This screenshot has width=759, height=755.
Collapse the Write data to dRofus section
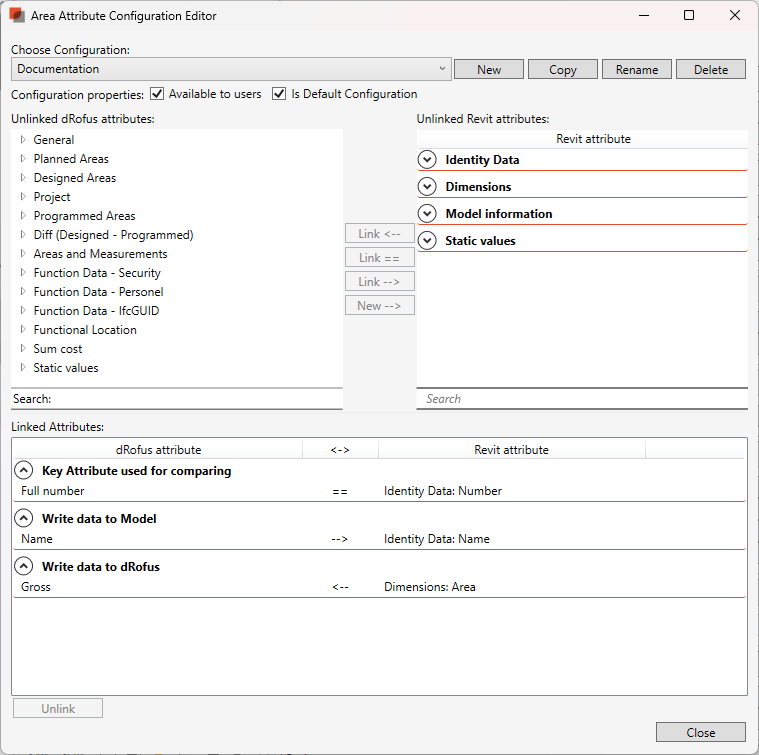click(x=23, y=566)
